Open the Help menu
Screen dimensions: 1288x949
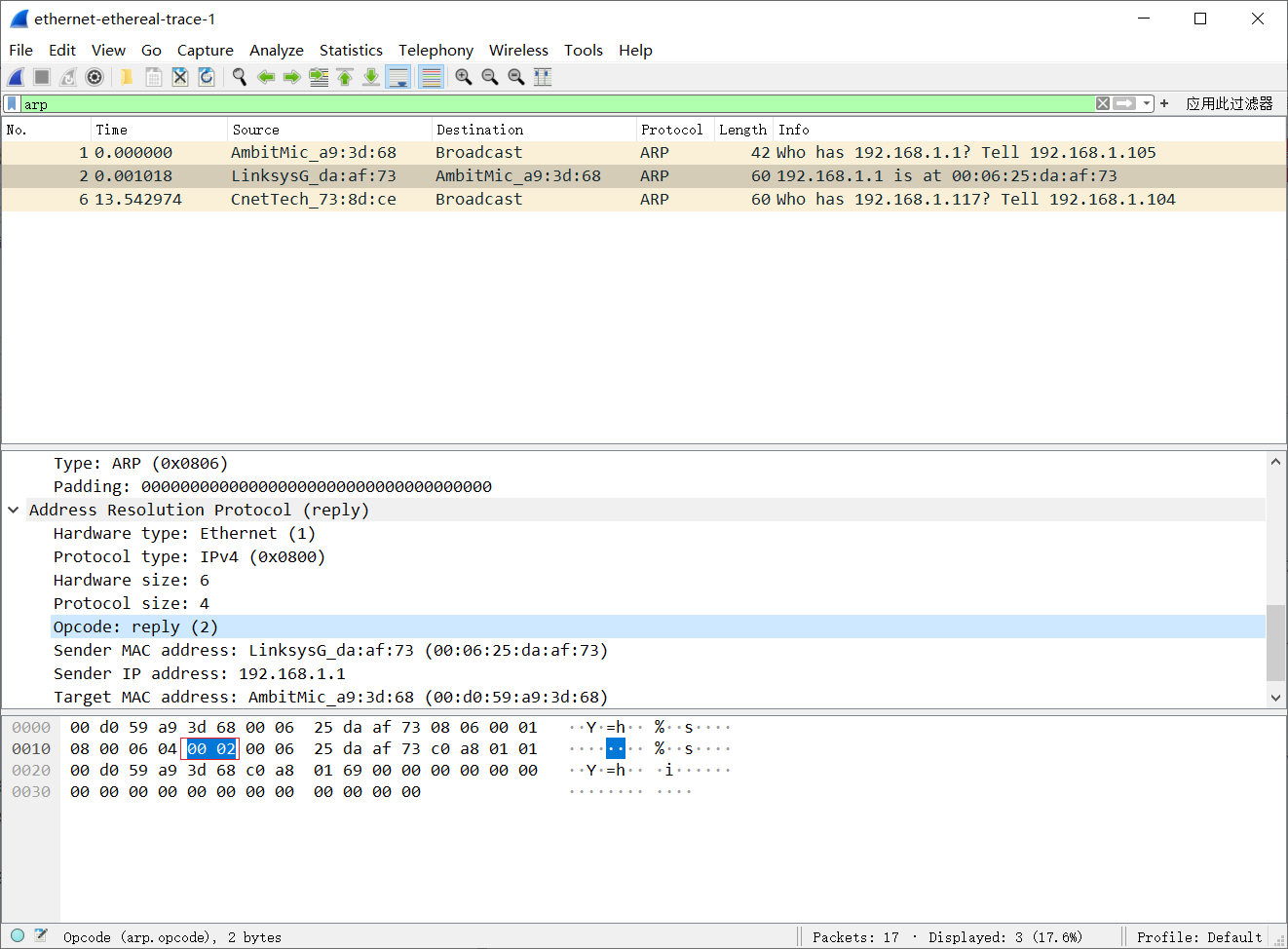[x=635, y=50]
